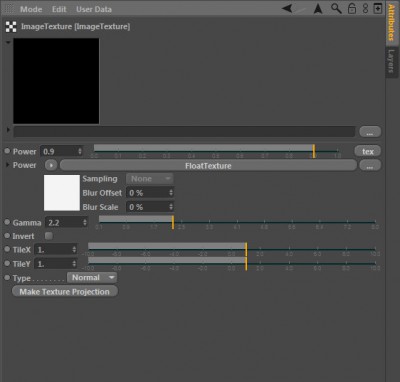
Task: Open the Type dropdown set to Normal
Action: pos(92,278)
